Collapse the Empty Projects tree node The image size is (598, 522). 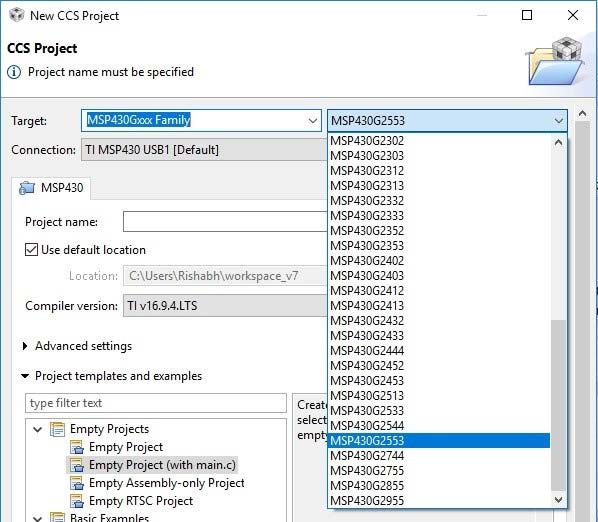[x=37, y=430]
